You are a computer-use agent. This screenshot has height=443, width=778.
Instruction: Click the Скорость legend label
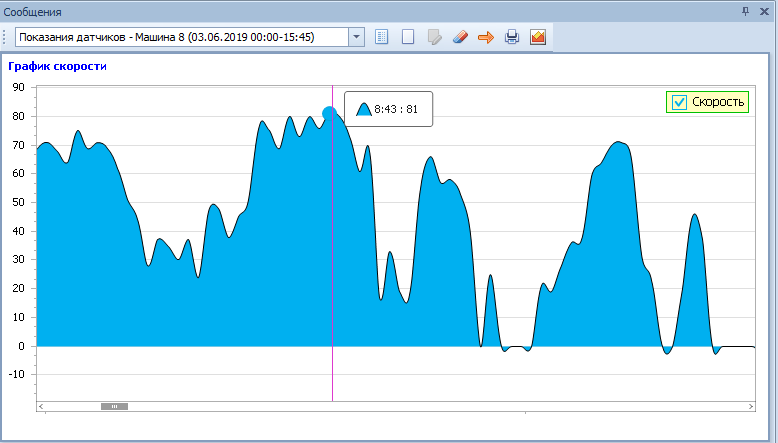pos(717,102)
